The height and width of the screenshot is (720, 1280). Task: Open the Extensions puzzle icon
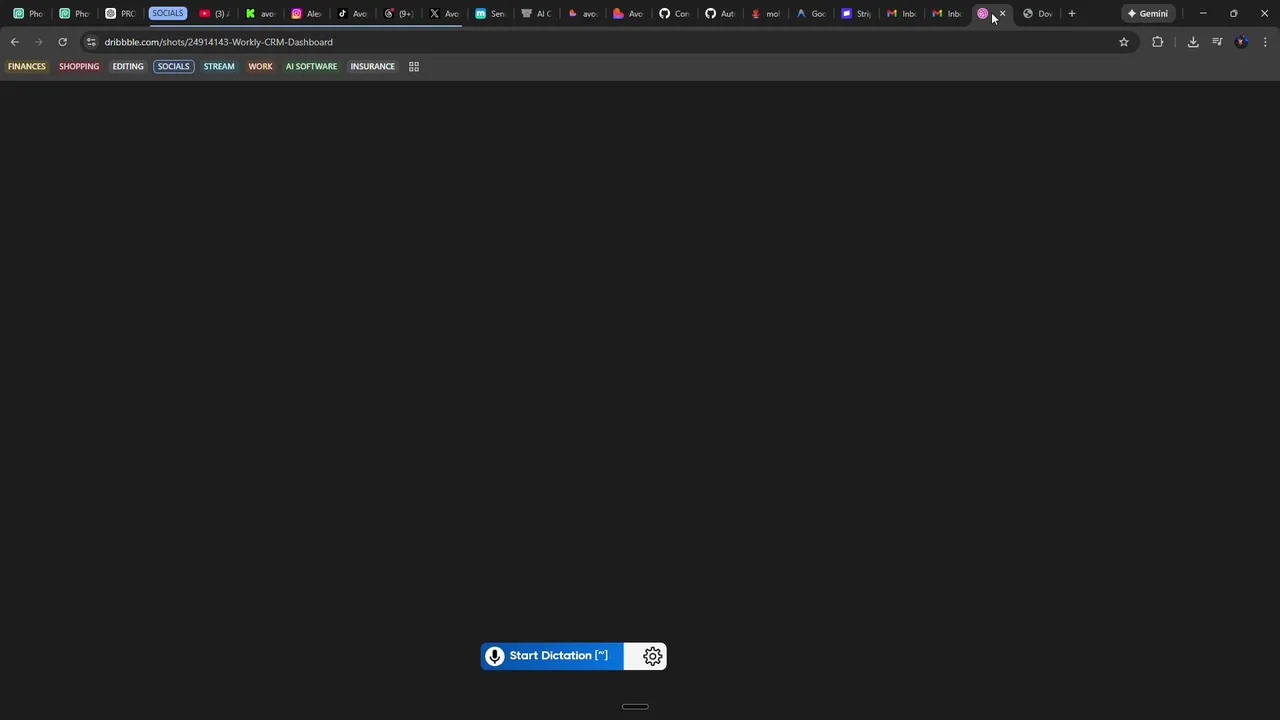[x=1157, y=42]
